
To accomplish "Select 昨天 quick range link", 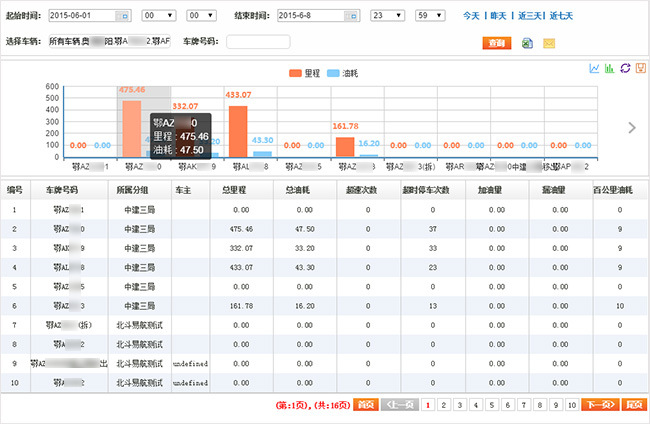I will (498, 16).
